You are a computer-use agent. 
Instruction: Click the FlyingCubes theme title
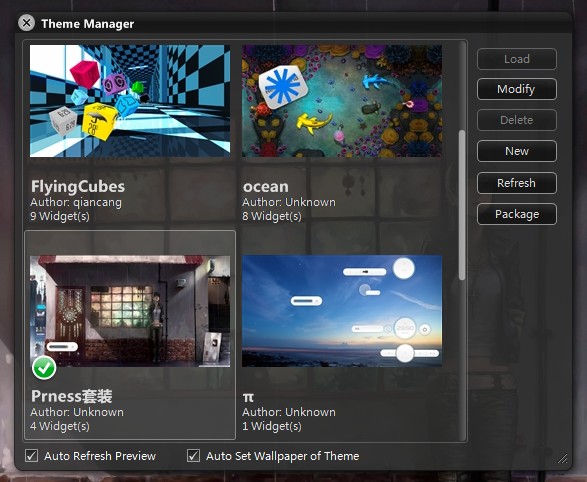(x=78, y=186)
